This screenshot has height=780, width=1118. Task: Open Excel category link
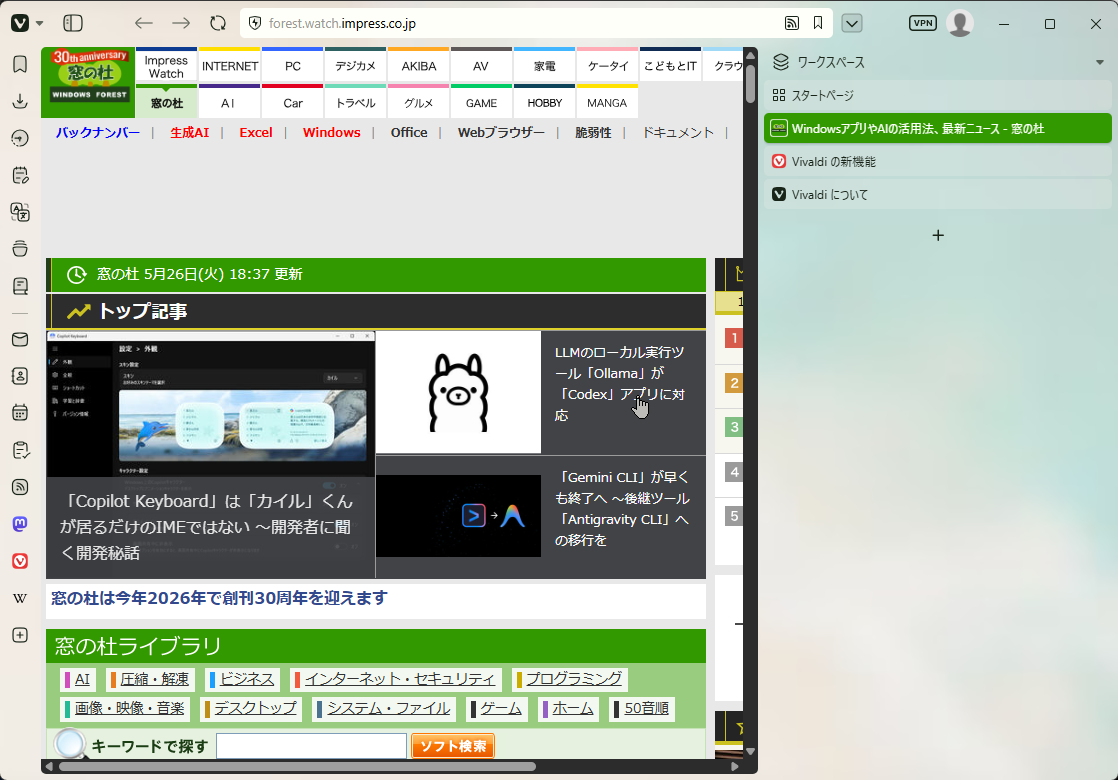(256, 133)
